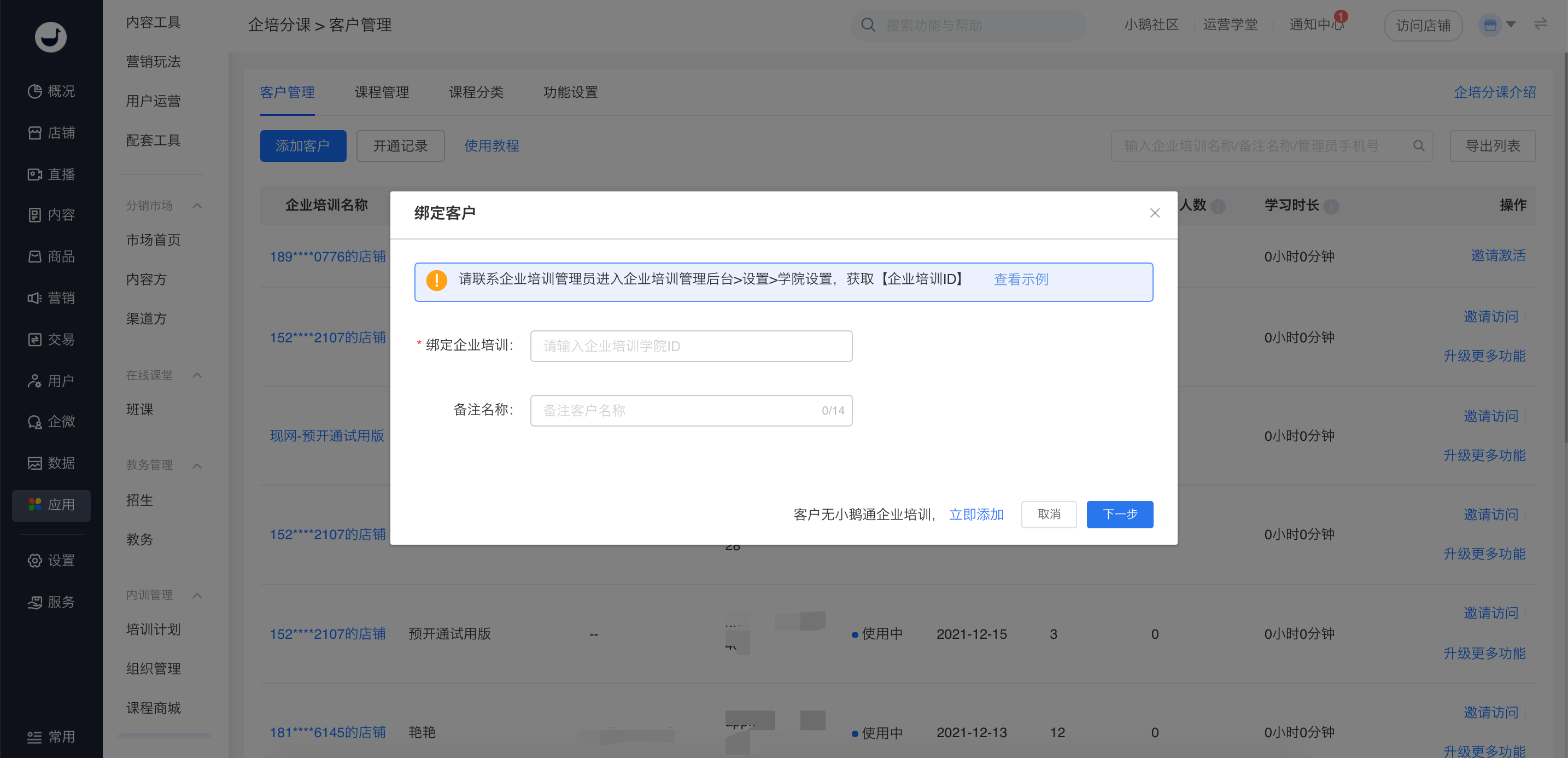Go to 课程商城
Viewport: 1568px width, 758px height.
[x=154, y=709]
